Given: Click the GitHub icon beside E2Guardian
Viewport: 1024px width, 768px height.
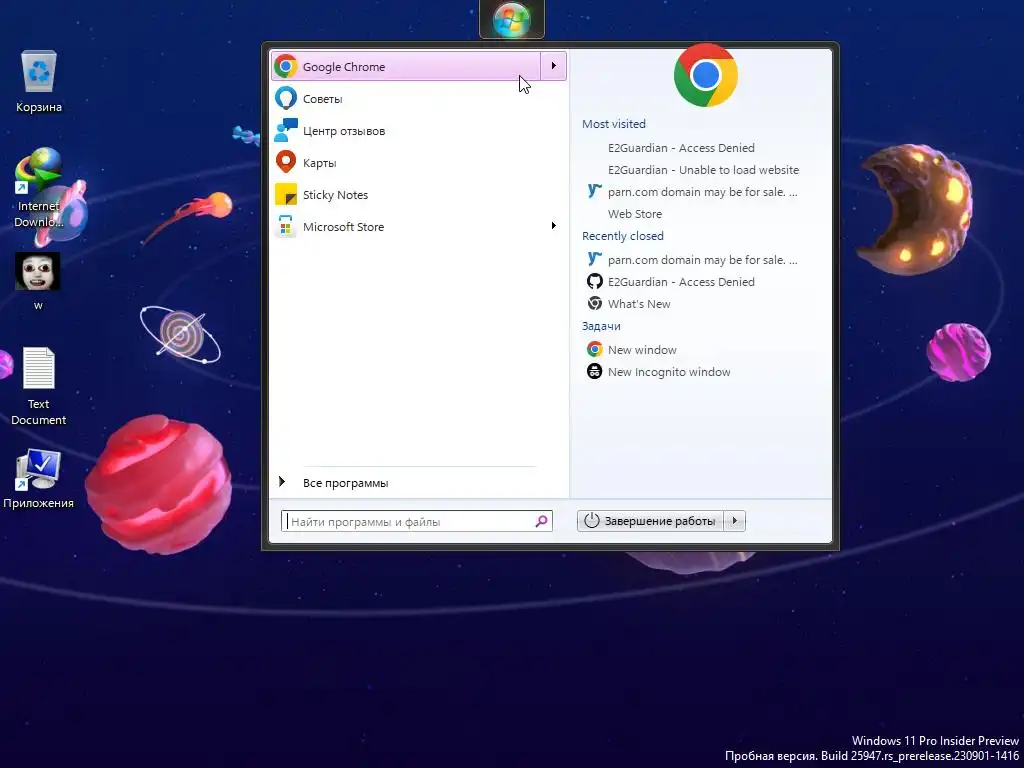Looking at the screenshot, I should tap(594, 281).
